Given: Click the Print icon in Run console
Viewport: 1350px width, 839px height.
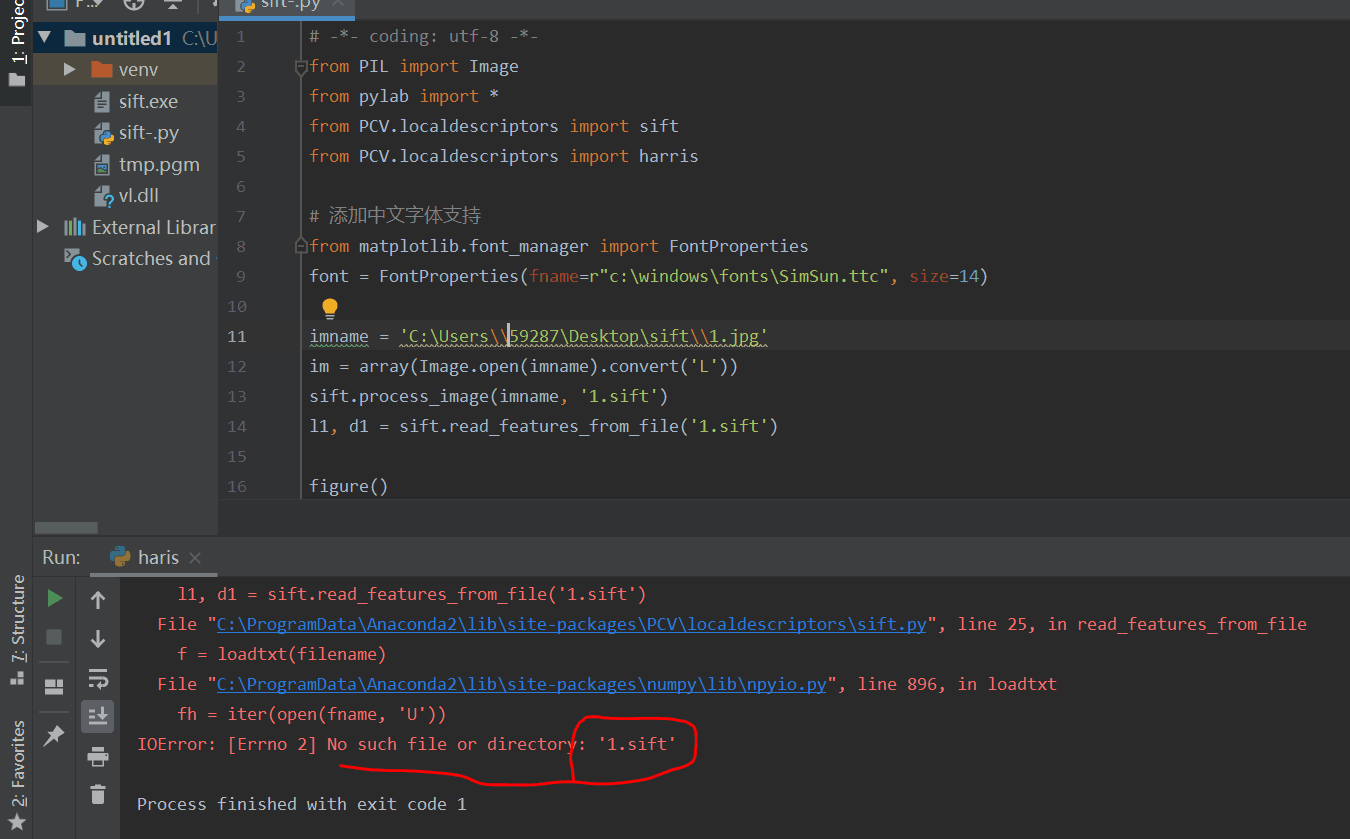Looking at the screenshot, I should point(98,757).
